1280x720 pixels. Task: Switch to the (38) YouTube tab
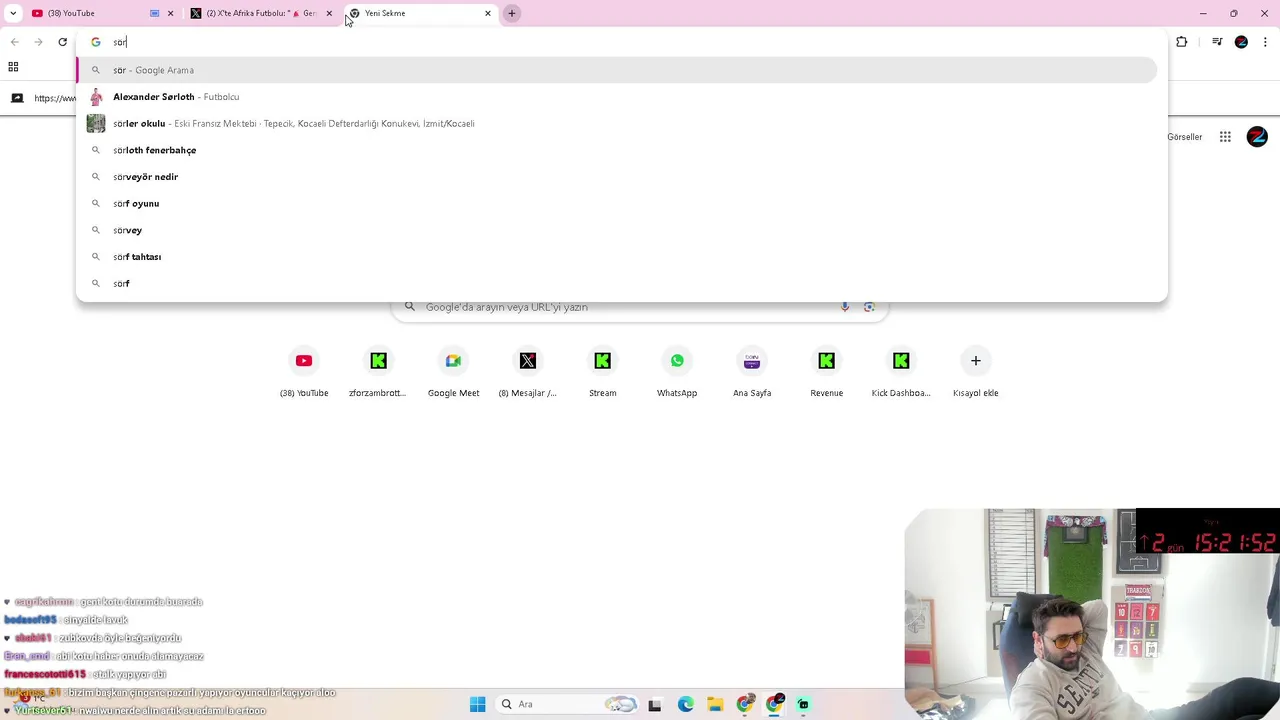[90, 13]
